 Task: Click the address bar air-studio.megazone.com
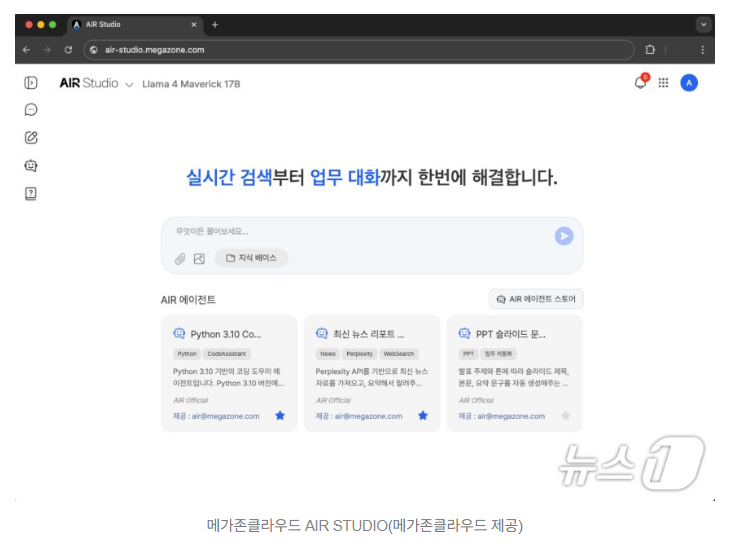click(359, 50)
